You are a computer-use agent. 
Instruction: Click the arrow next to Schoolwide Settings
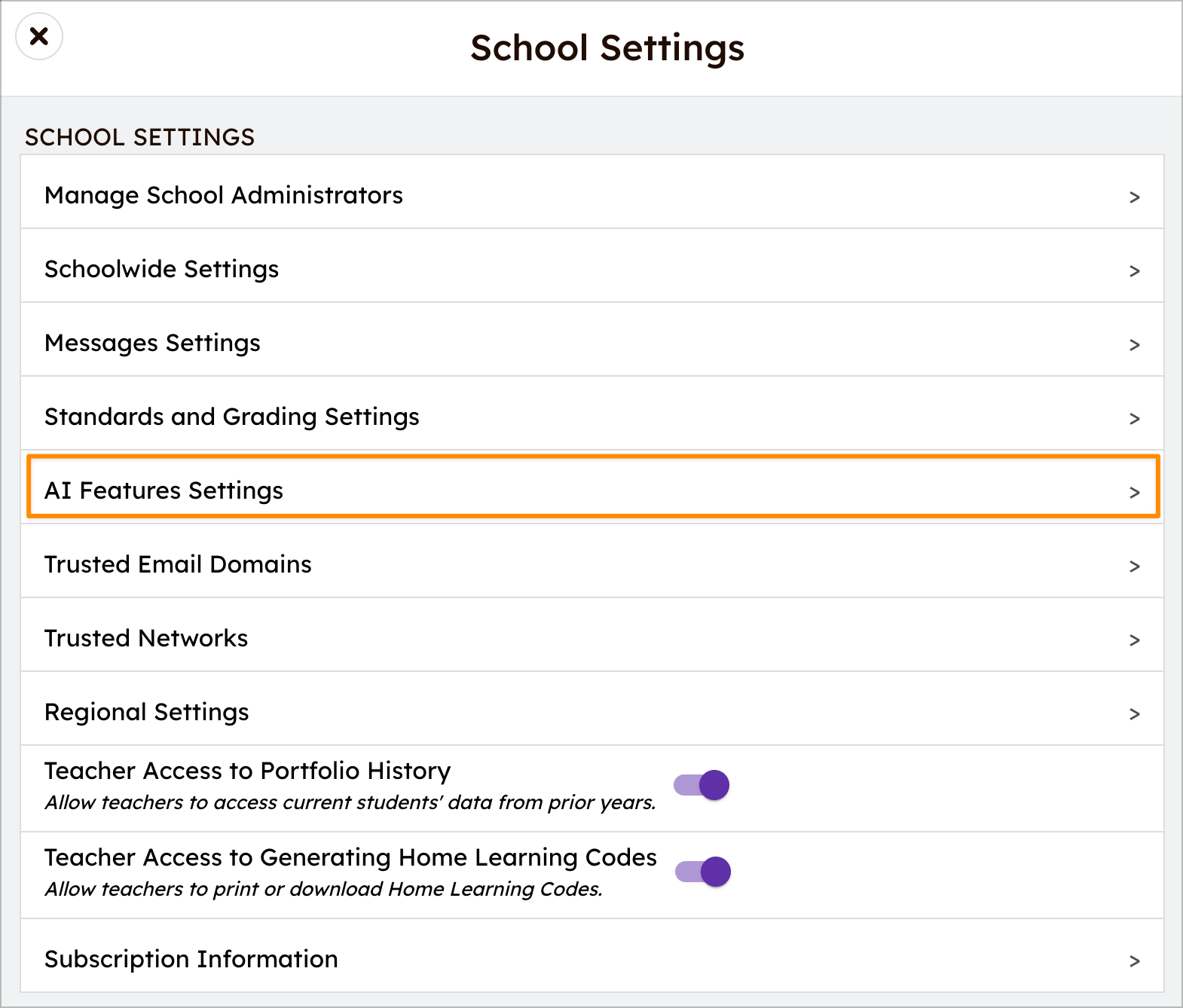coord(1134,271)
